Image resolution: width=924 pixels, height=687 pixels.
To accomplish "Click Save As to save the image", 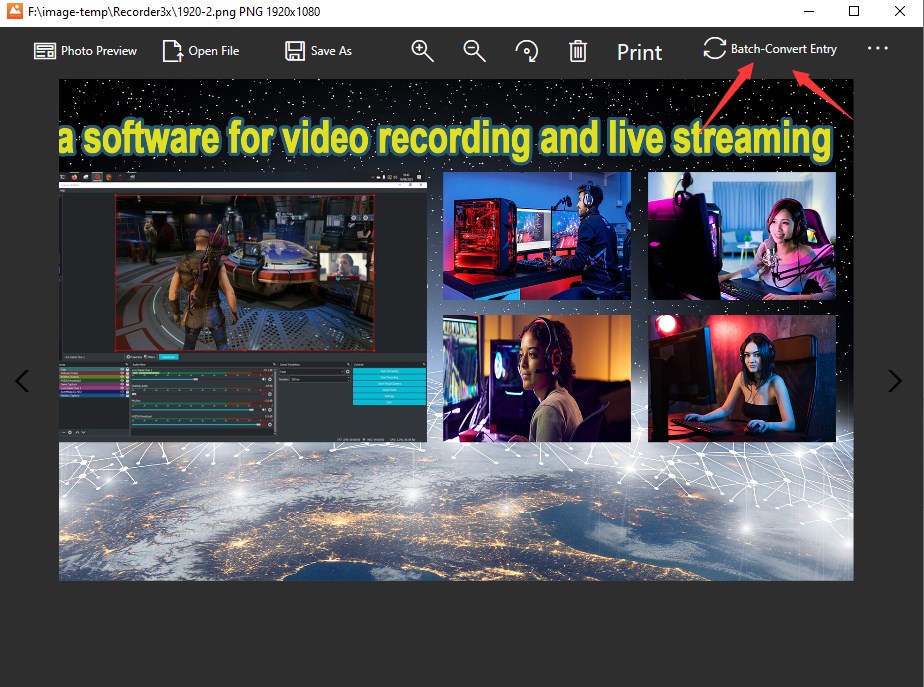I will click(x=318, y=51).
